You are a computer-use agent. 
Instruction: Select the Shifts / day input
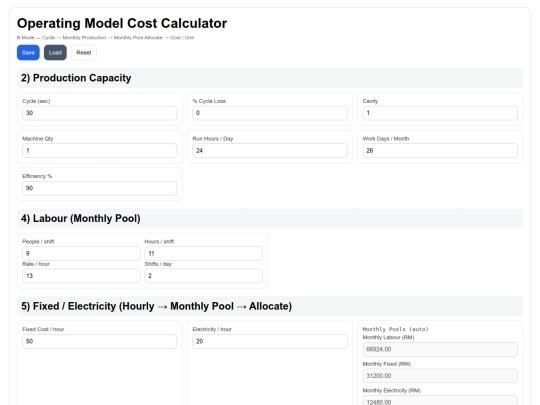[x=203, y=276]
